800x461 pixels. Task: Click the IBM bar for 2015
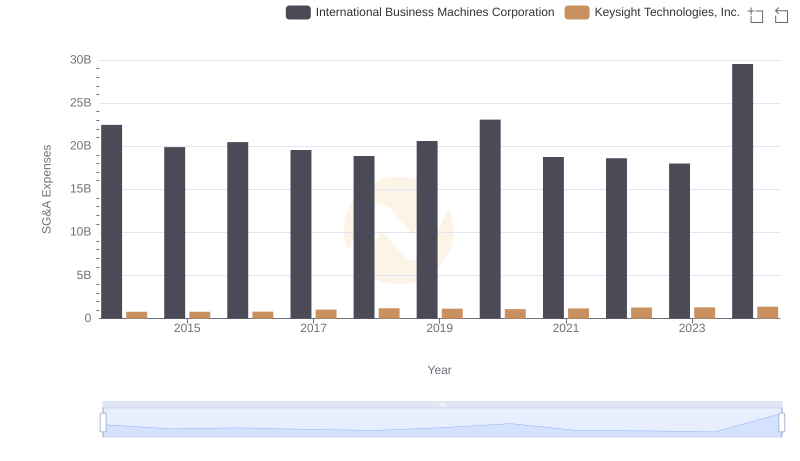174,233
